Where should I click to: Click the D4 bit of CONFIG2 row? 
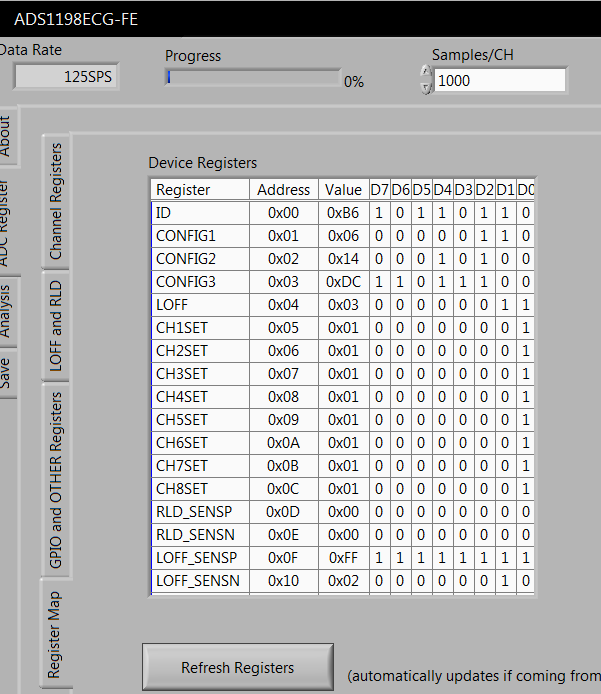tap(442, 259)
